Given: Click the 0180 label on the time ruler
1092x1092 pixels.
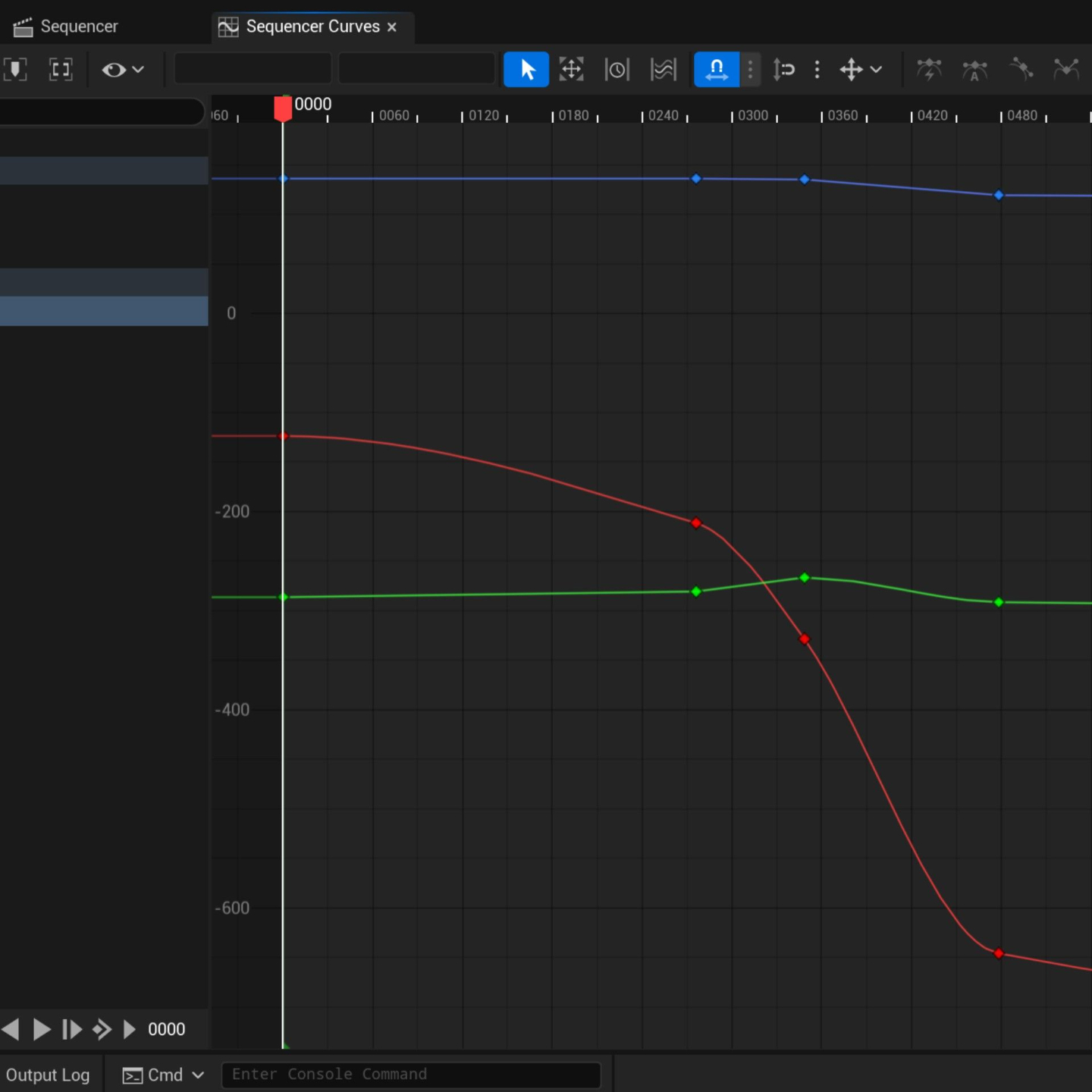Looking at the screenshot, I should 574,115.
